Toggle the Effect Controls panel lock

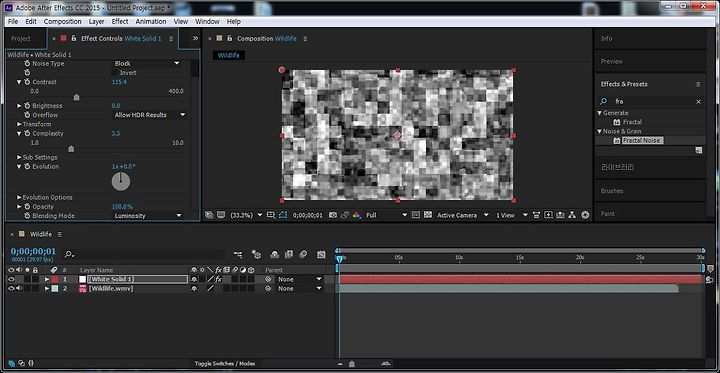pyautogui.click(x=73, y=39)
